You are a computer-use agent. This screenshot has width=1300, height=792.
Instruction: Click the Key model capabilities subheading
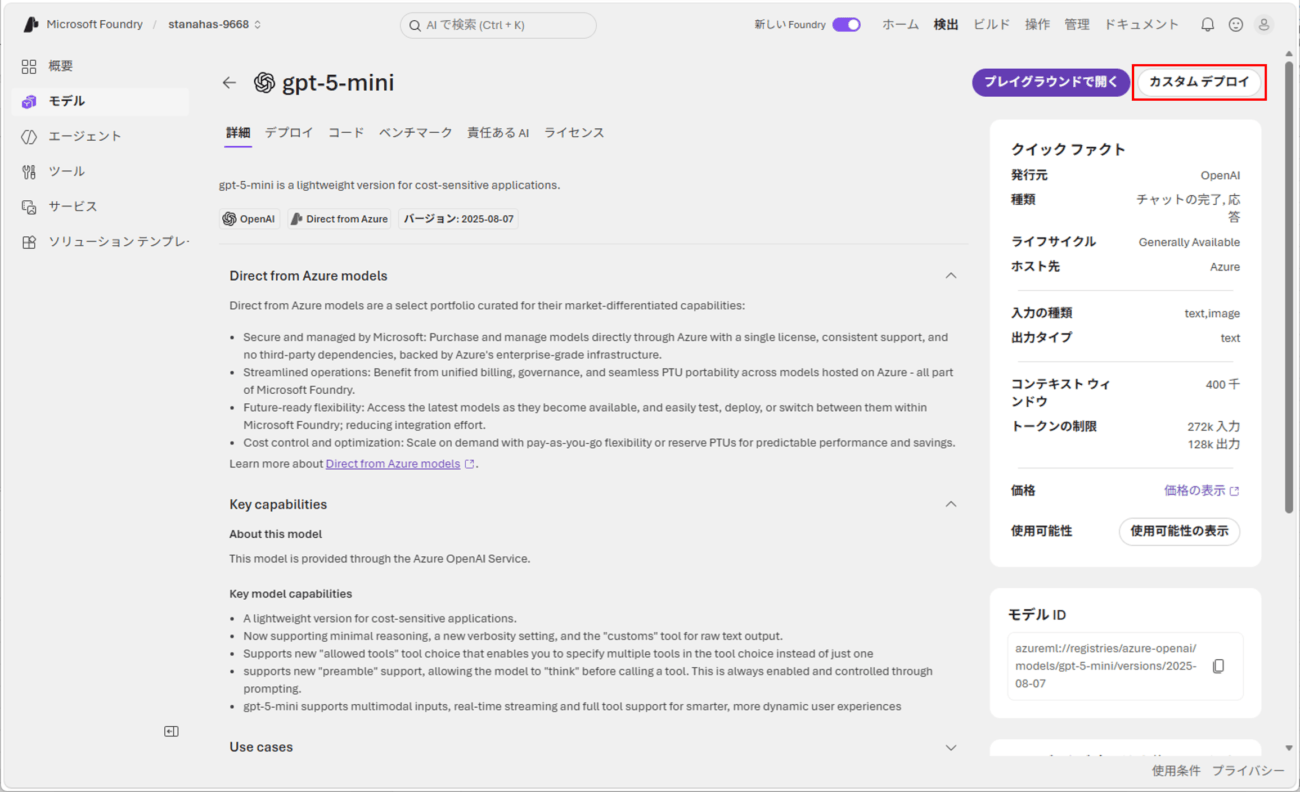pos(291,594)
